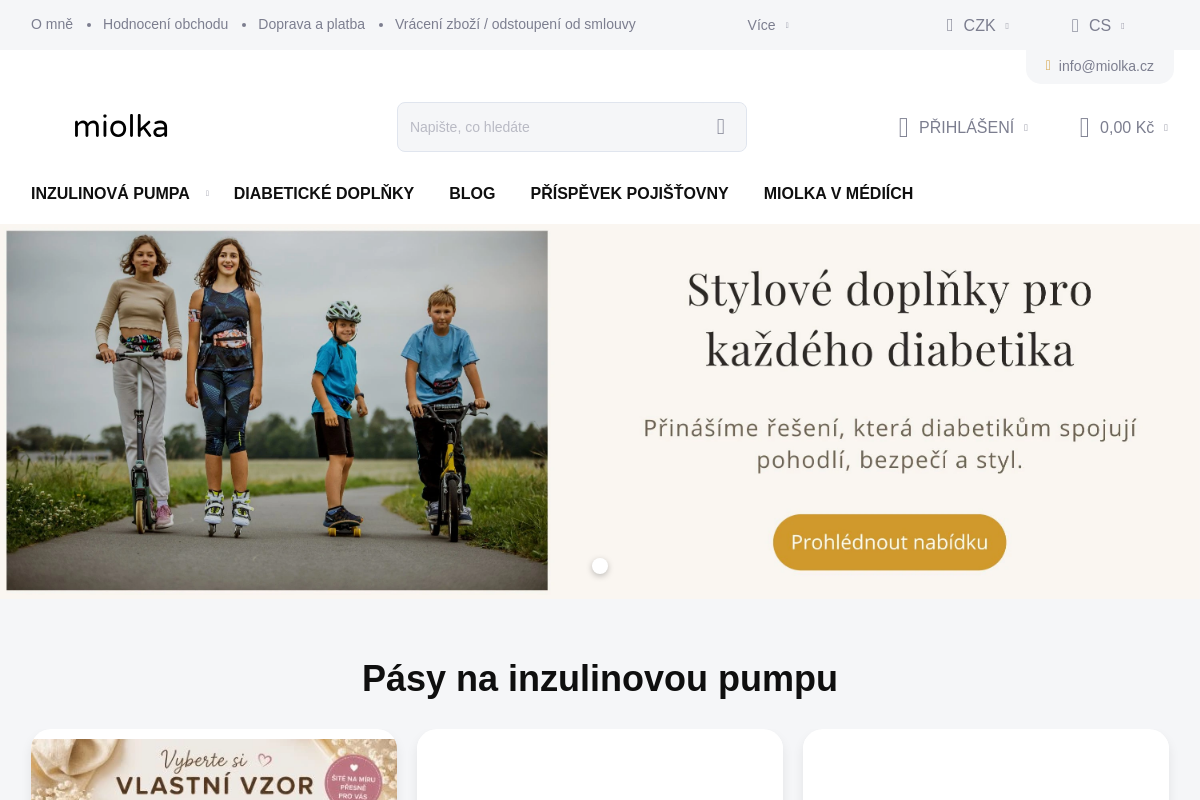Expand the Inzulinová pumpa submenu arrow

pyautogui.click(x=207, y=194)
